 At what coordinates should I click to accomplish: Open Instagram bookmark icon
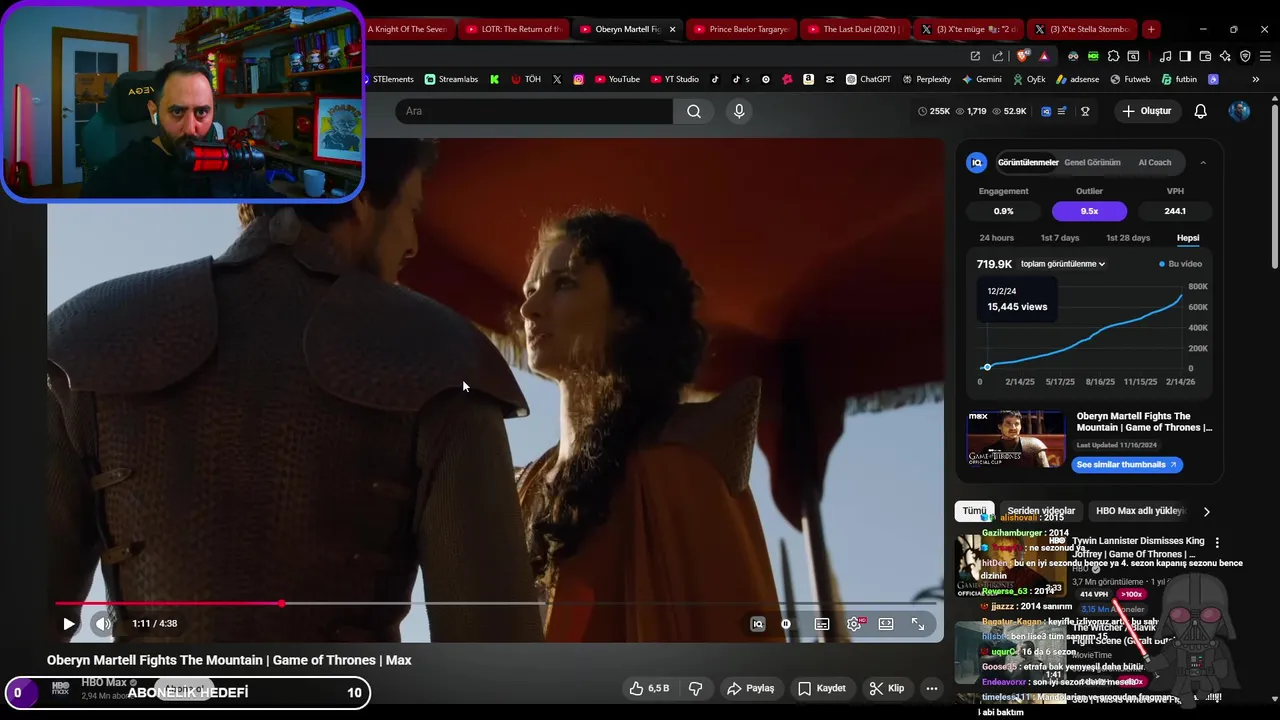click(579, 79)
